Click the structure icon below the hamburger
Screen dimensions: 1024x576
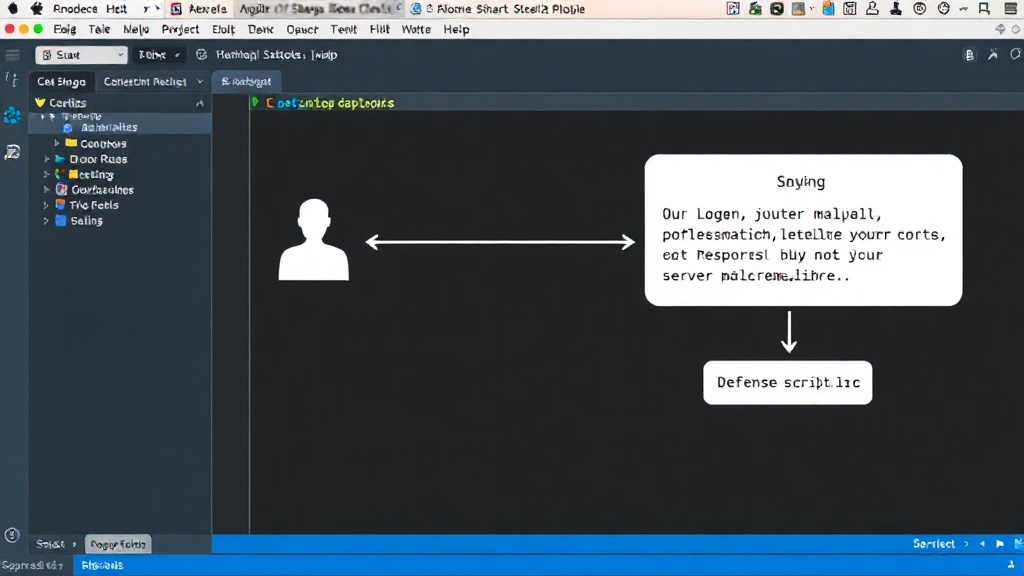pos(12,80)
